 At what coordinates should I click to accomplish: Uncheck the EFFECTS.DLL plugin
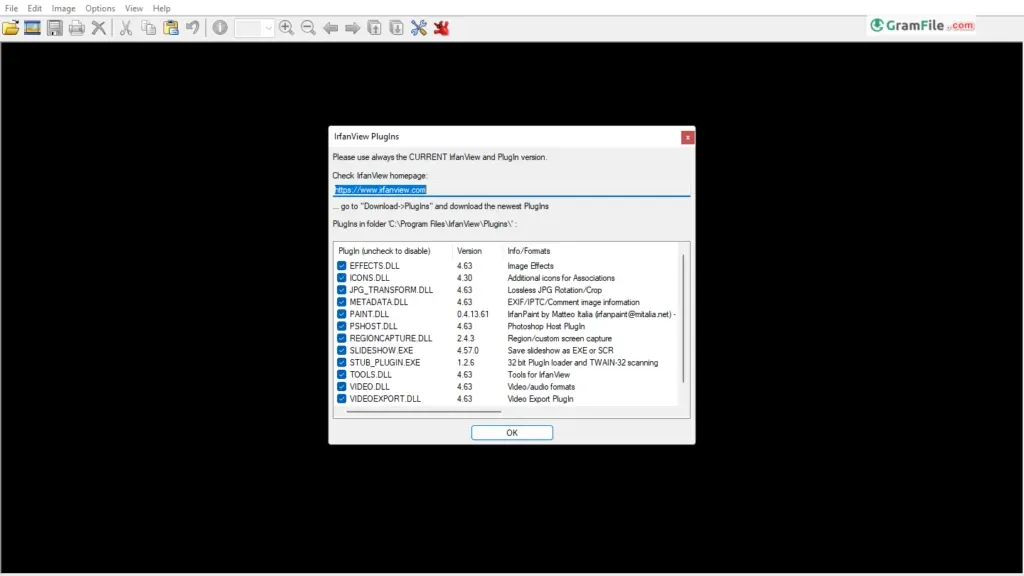[342, 266]
